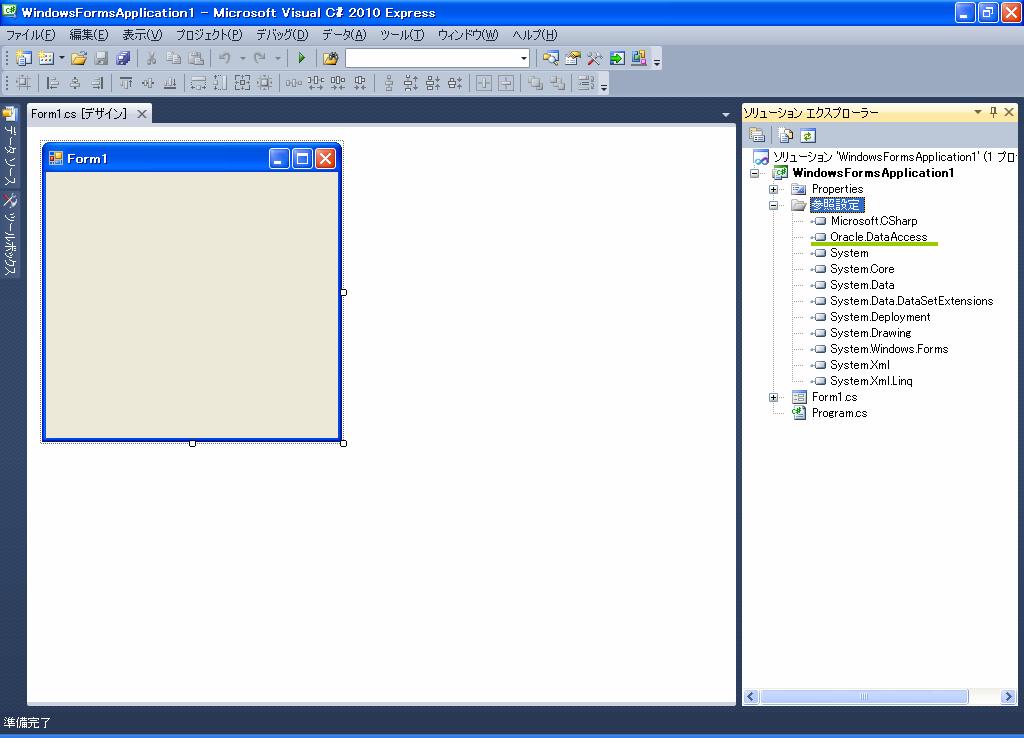Expand the Properties tree node
1024x738 pixels.
click(773, 189)
